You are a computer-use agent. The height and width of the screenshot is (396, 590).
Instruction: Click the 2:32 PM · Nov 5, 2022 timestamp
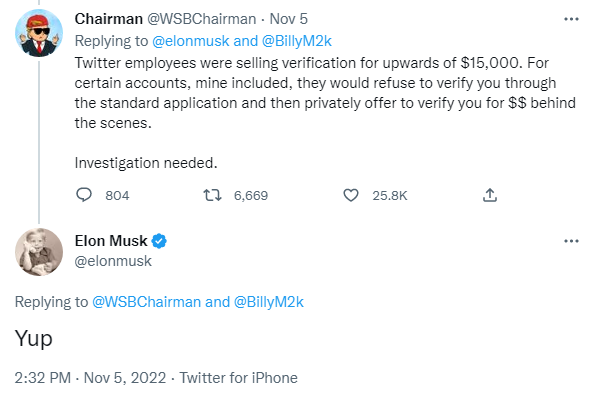(x=90, y=378)
